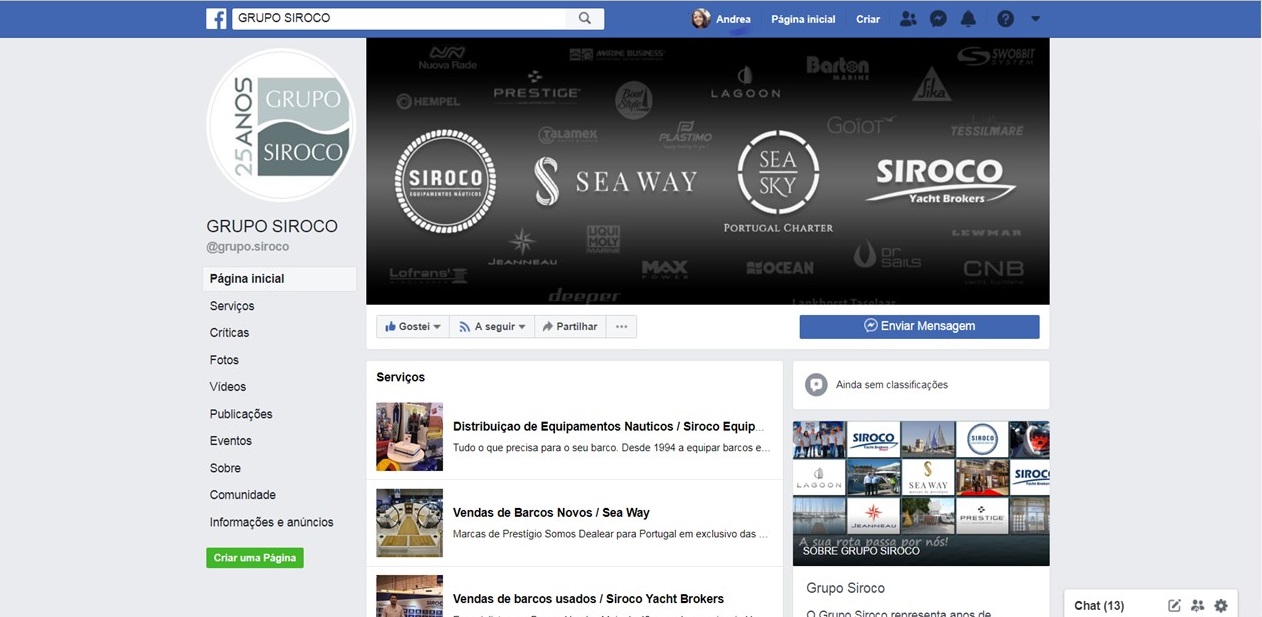Viewport: 1262px width, 617px height.
Task: Click the search magnifier icon
Action: [x=584, y=18]
